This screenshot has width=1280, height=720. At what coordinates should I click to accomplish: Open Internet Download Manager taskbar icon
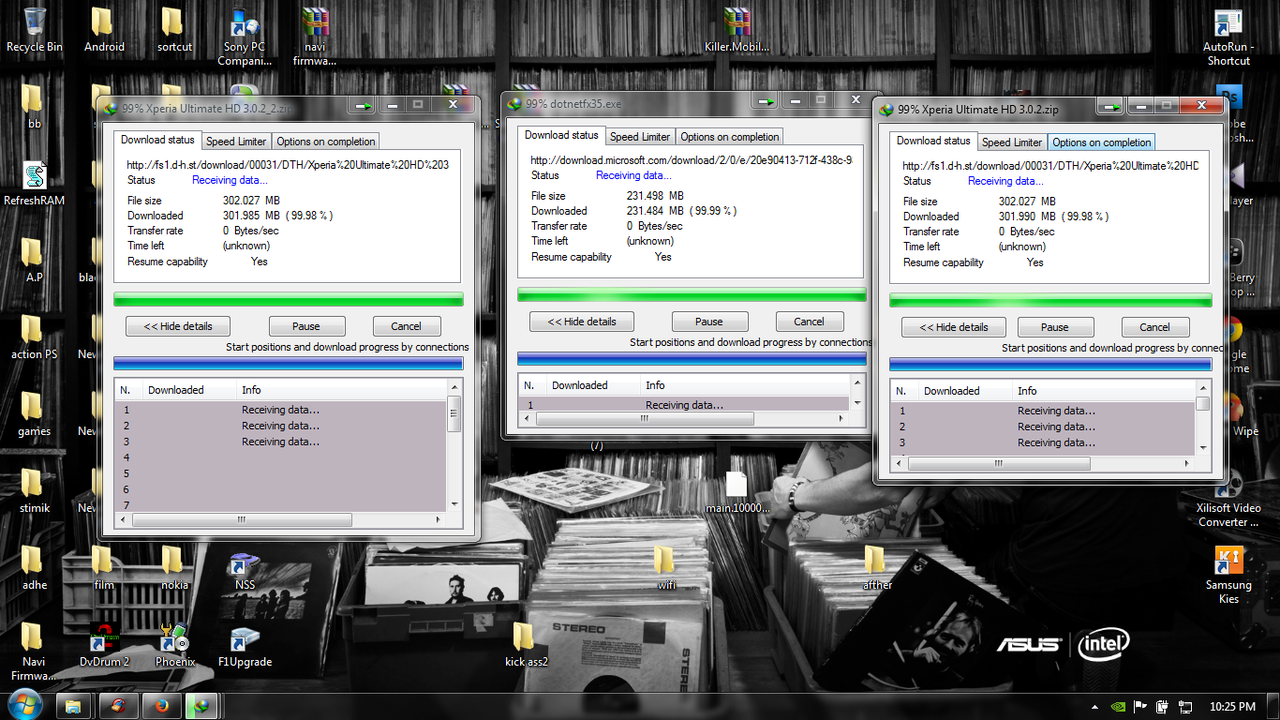point(203,706)
